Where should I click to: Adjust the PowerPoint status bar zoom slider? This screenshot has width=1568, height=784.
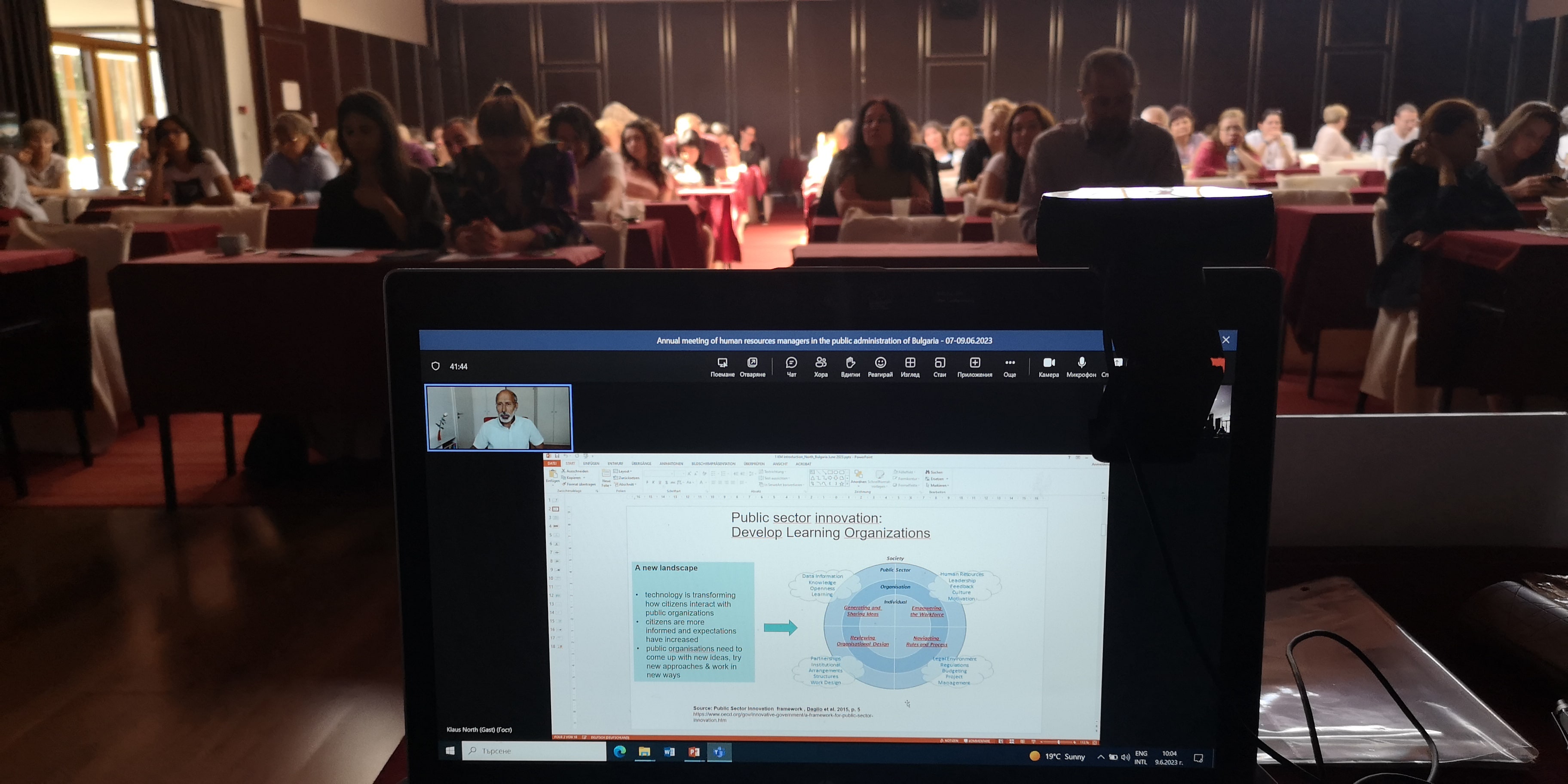coord(1058,741)
